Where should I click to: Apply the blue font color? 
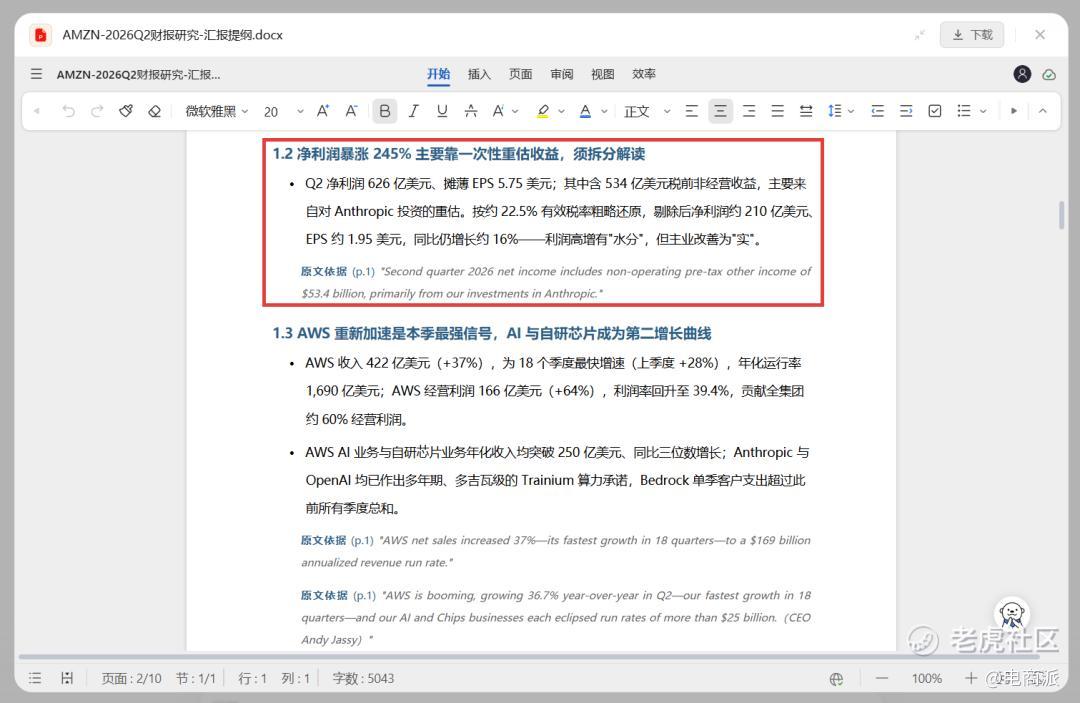click(585, 111)
